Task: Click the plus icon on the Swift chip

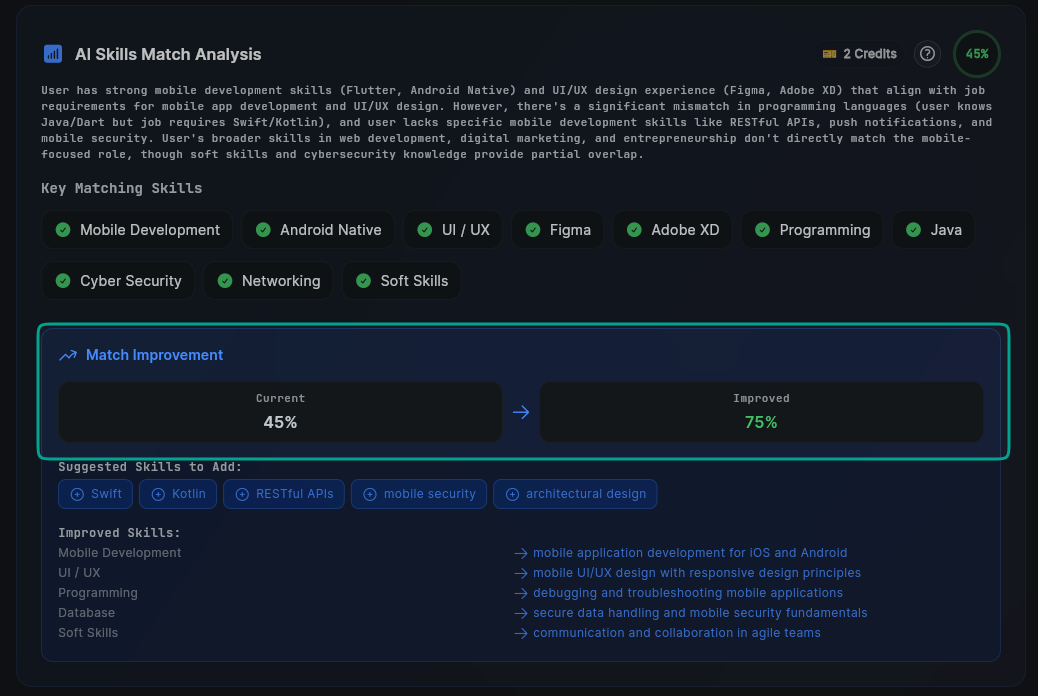Action: click(76, 493)
